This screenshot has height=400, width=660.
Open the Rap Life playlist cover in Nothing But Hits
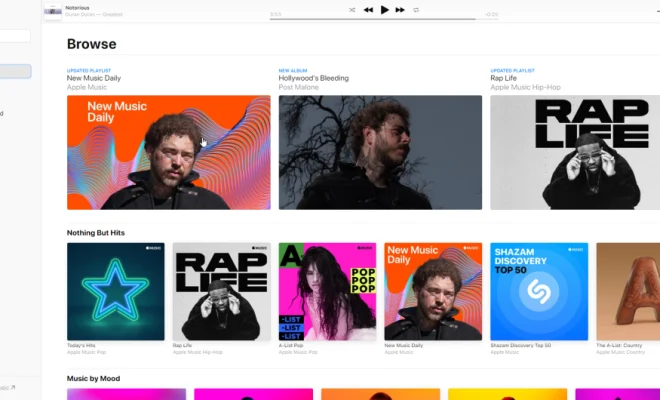coord(222,291)
